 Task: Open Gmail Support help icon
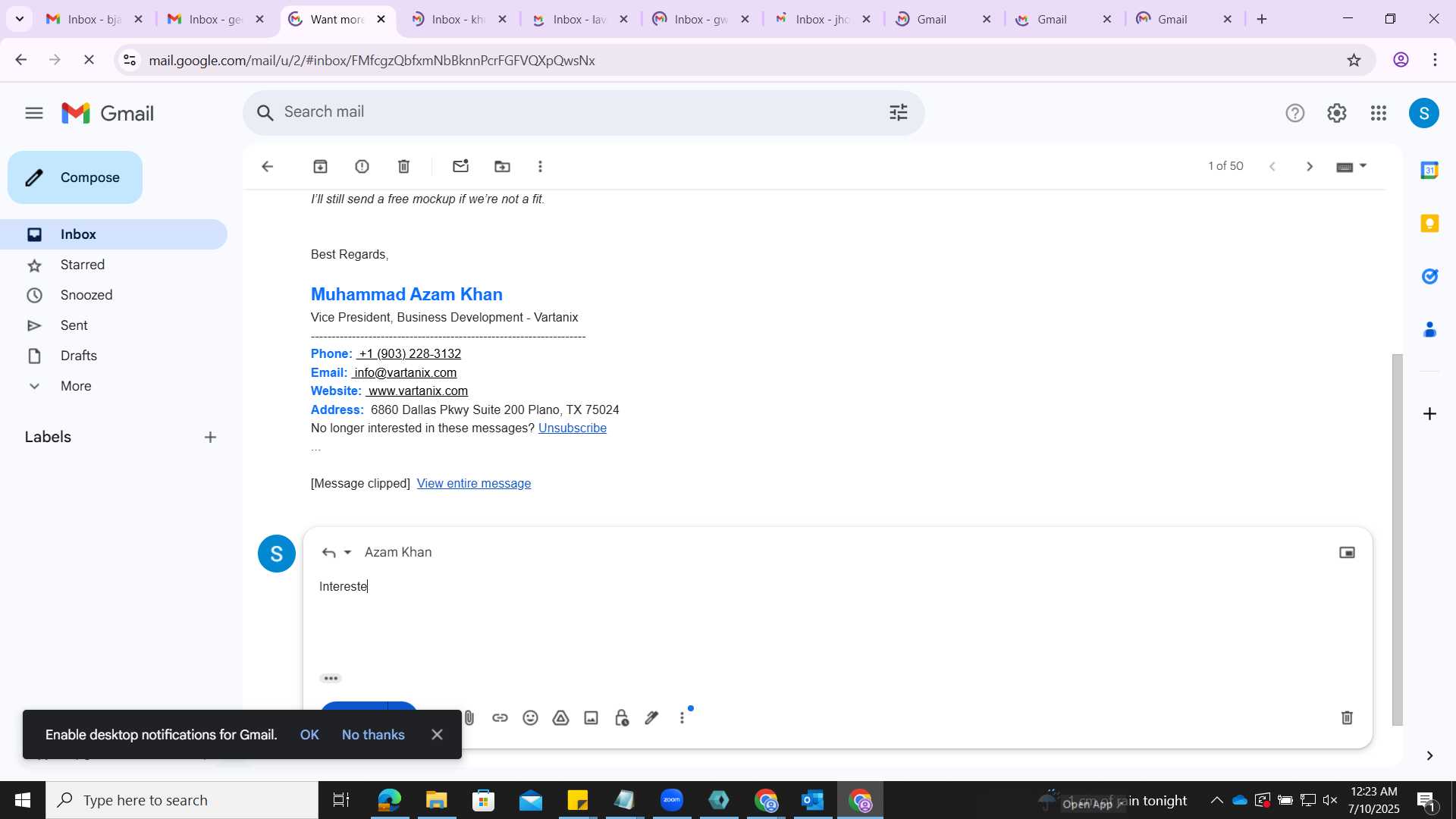[1294, 113]
